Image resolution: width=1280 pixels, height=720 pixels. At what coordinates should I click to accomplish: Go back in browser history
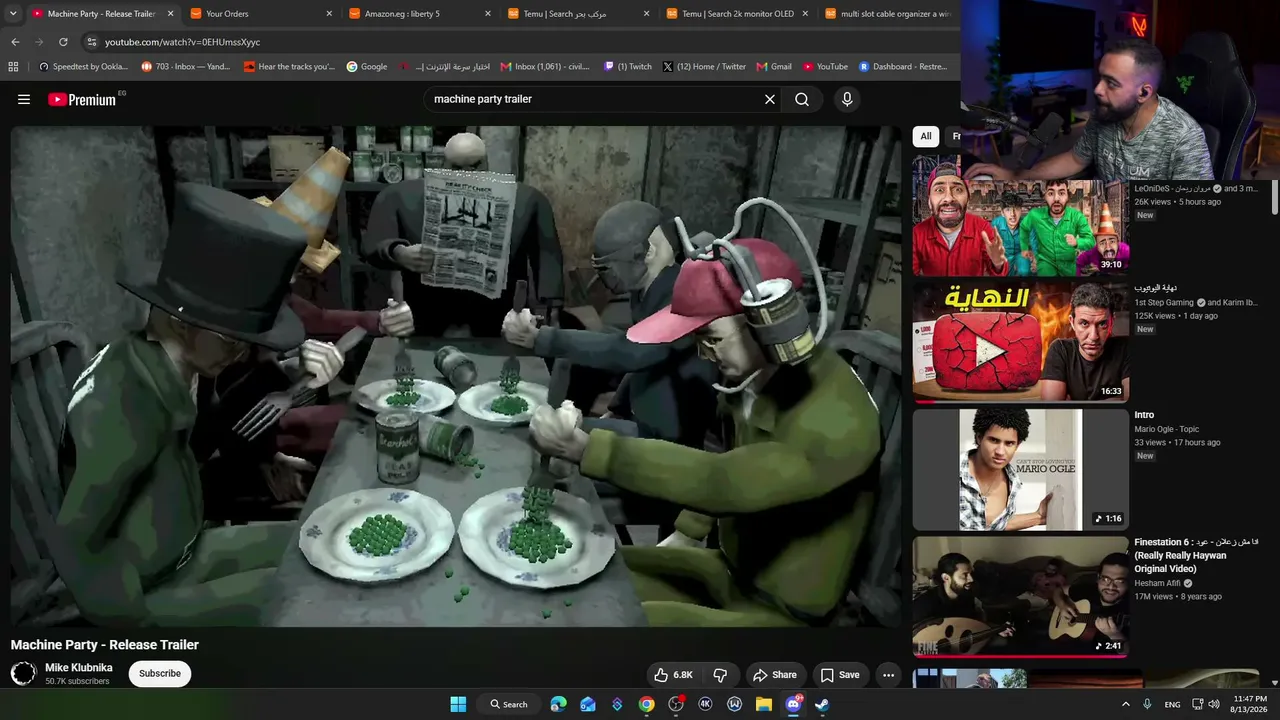pyautogui.click(x=15, y=42)
